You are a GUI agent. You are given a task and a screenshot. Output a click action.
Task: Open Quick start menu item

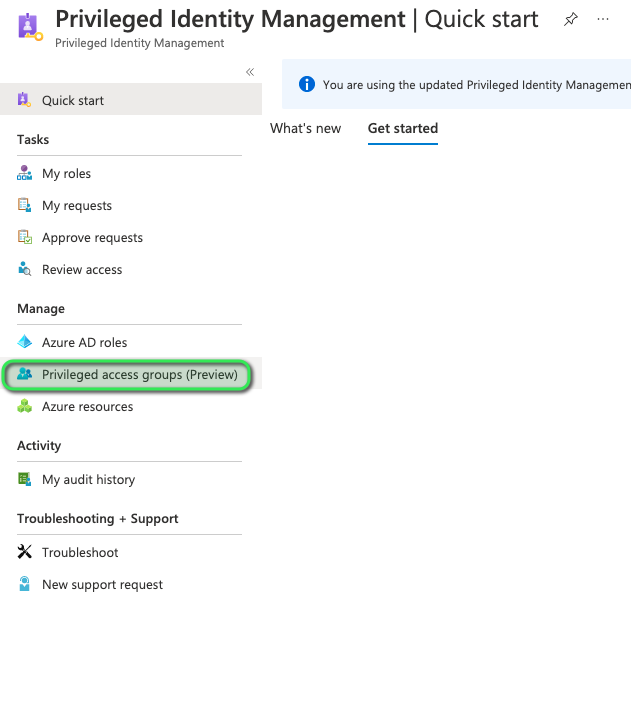[x=131, y=100]
